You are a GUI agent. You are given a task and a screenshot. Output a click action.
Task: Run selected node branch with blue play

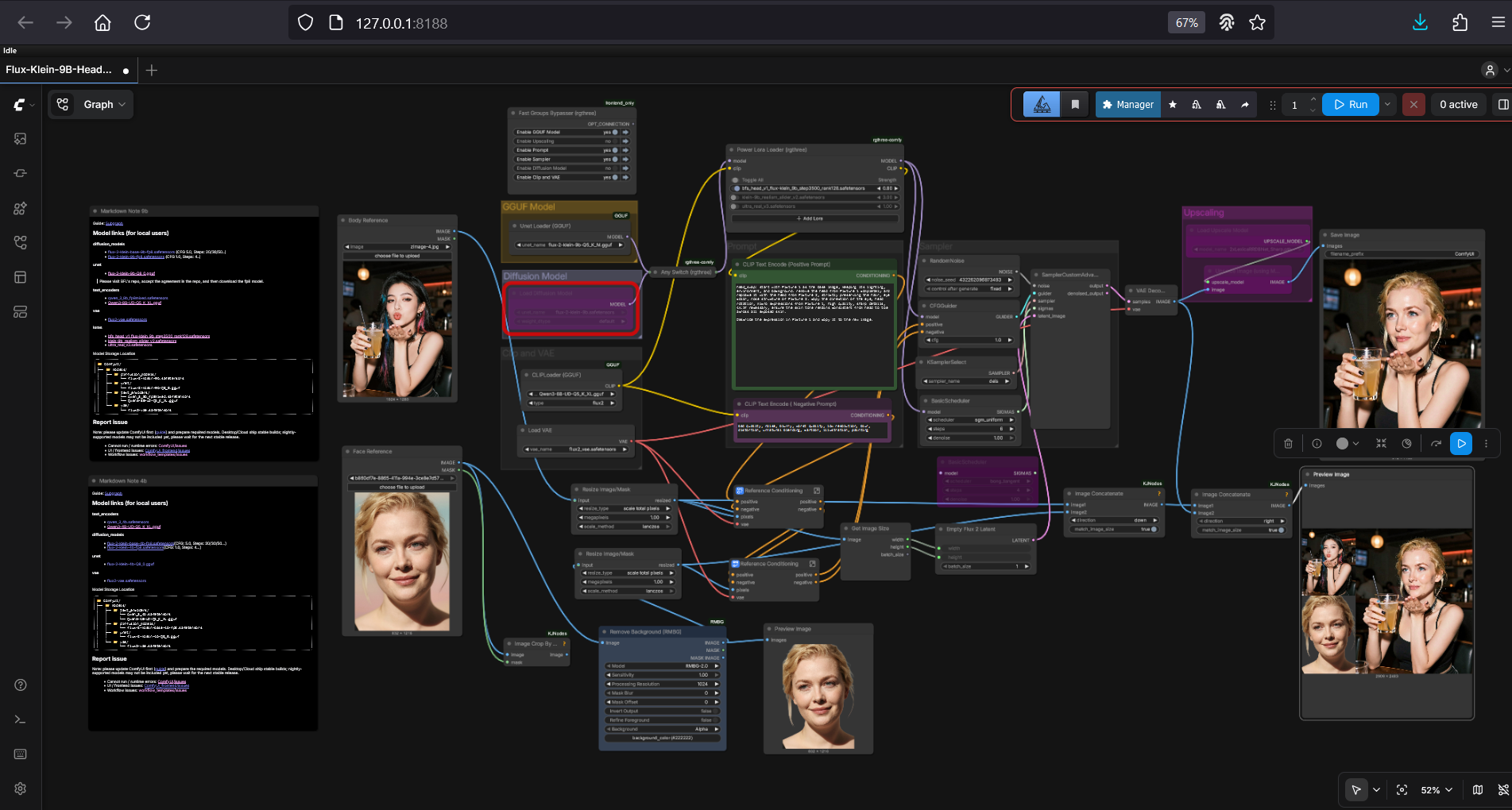pyautogui.click(x=1461, y=444)
